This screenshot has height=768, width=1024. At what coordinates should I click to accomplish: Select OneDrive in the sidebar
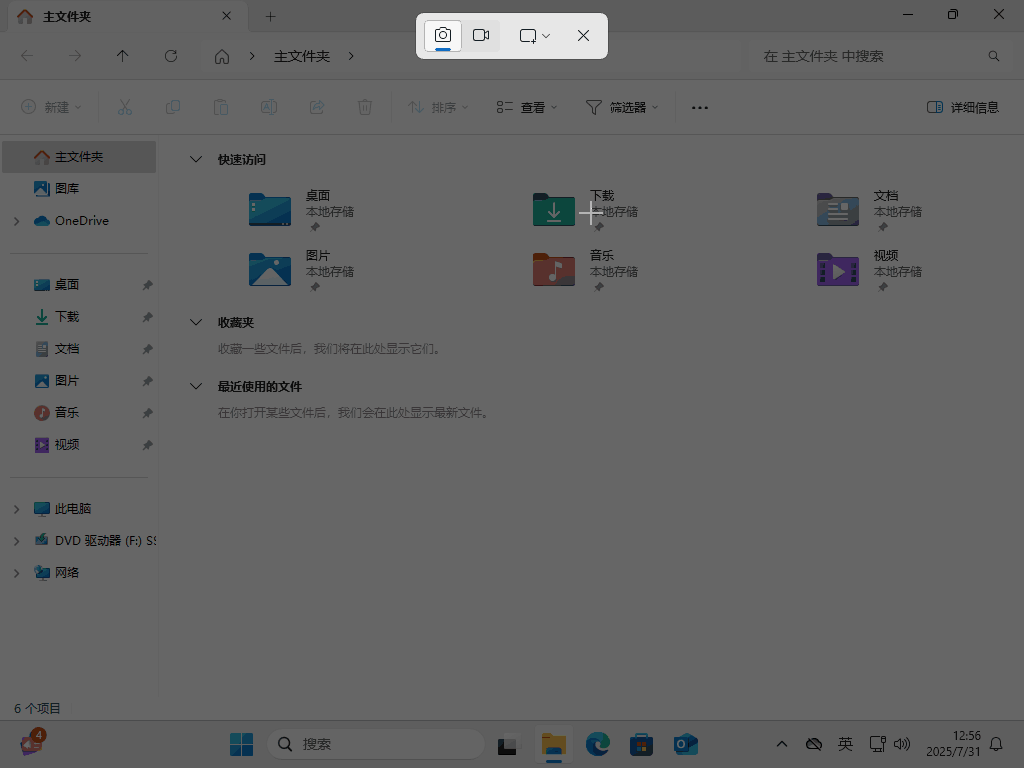pyautogui.click(x=82, y=221)
